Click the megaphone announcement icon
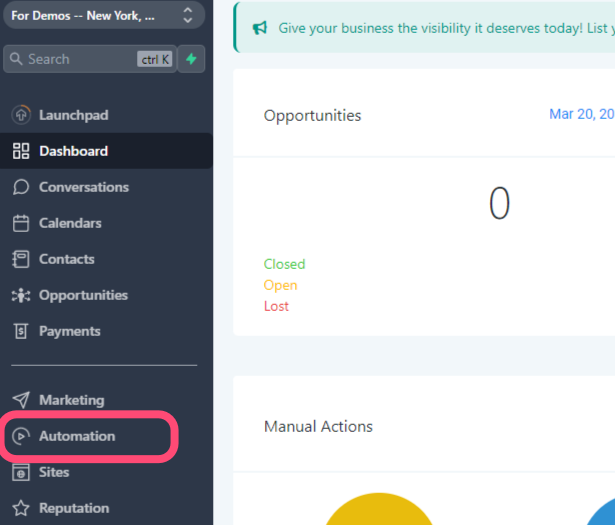 pyautogui.click(x=260, y=28)
